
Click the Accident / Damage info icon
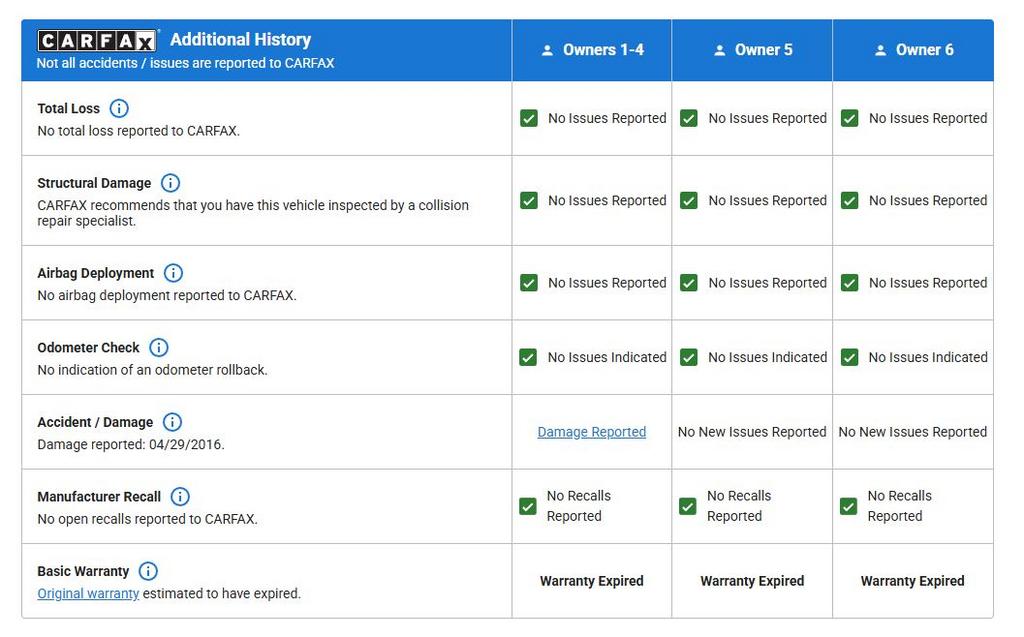point(172,422)
